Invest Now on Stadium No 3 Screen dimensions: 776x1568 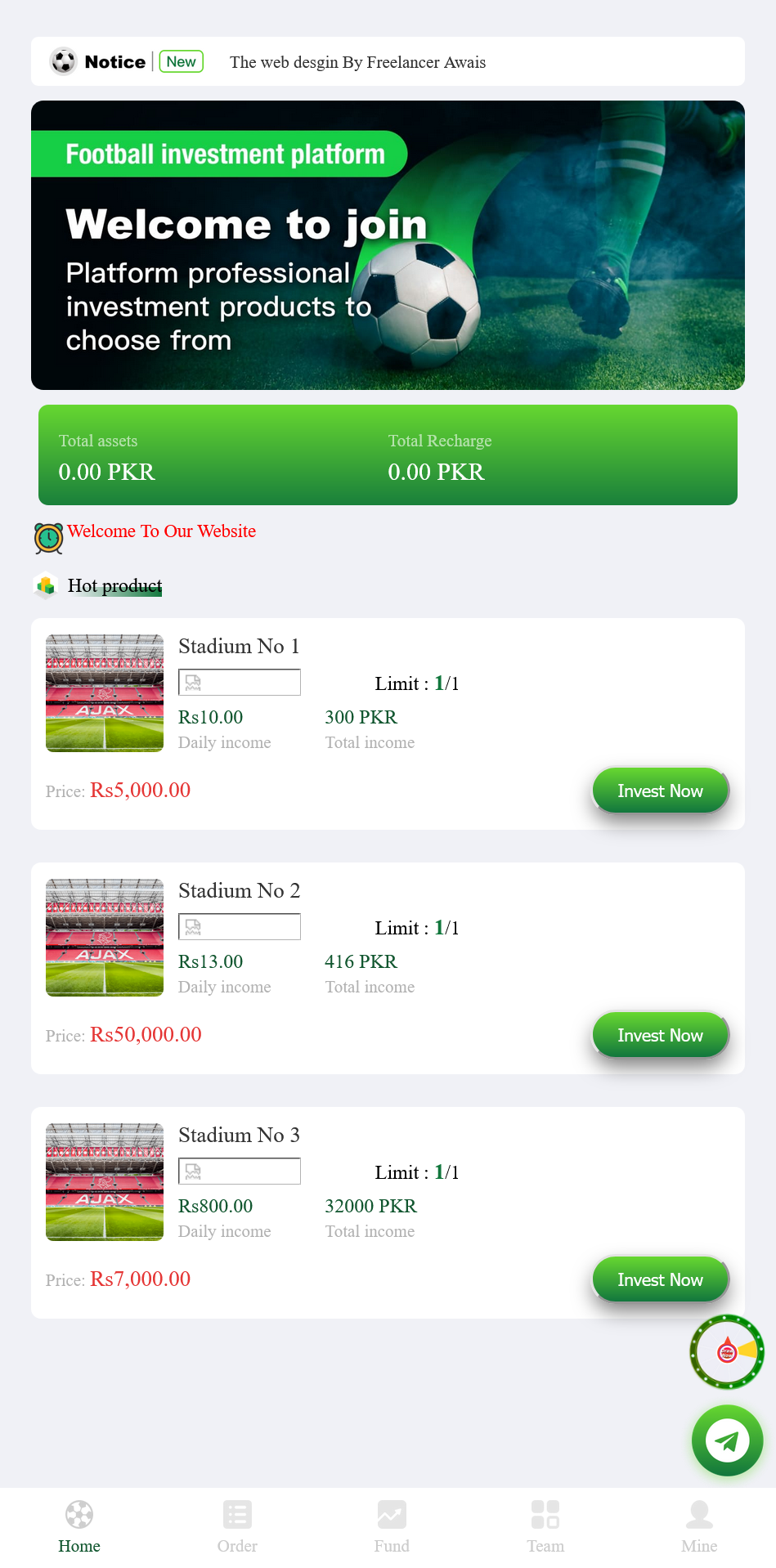(x=660, y=1279)
